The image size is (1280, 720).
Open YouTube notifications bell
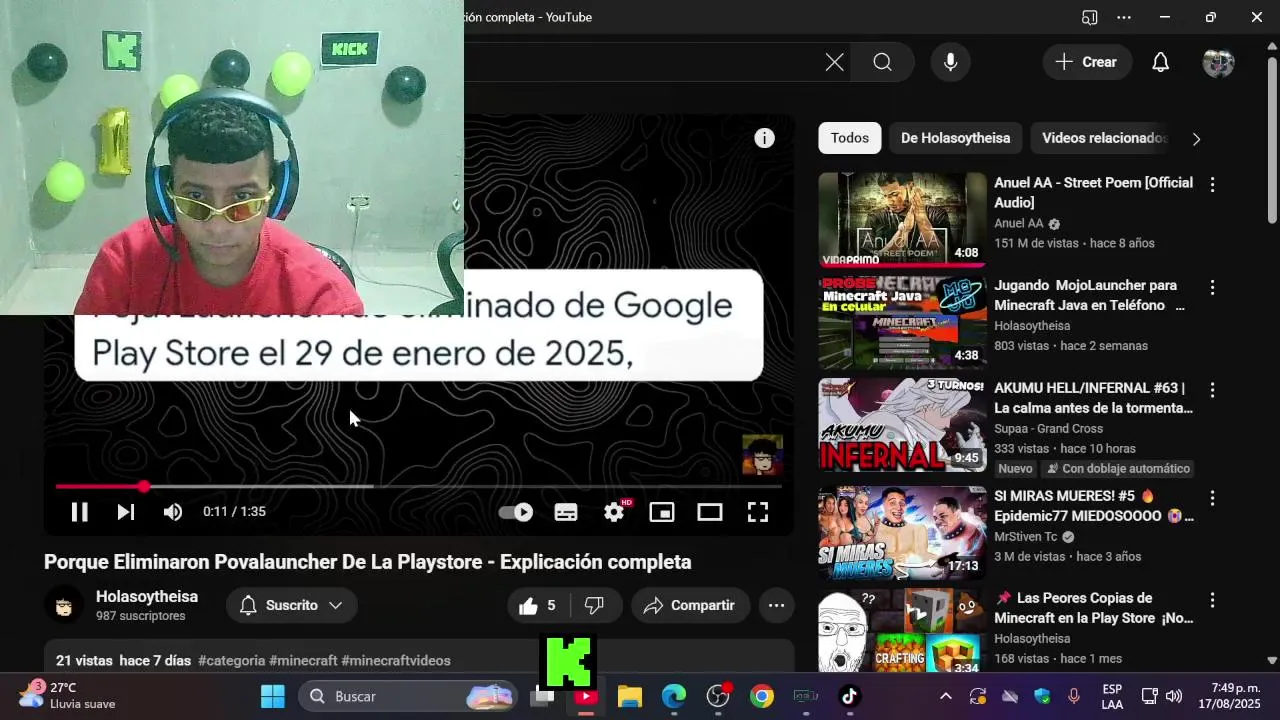coord(1160,62)
